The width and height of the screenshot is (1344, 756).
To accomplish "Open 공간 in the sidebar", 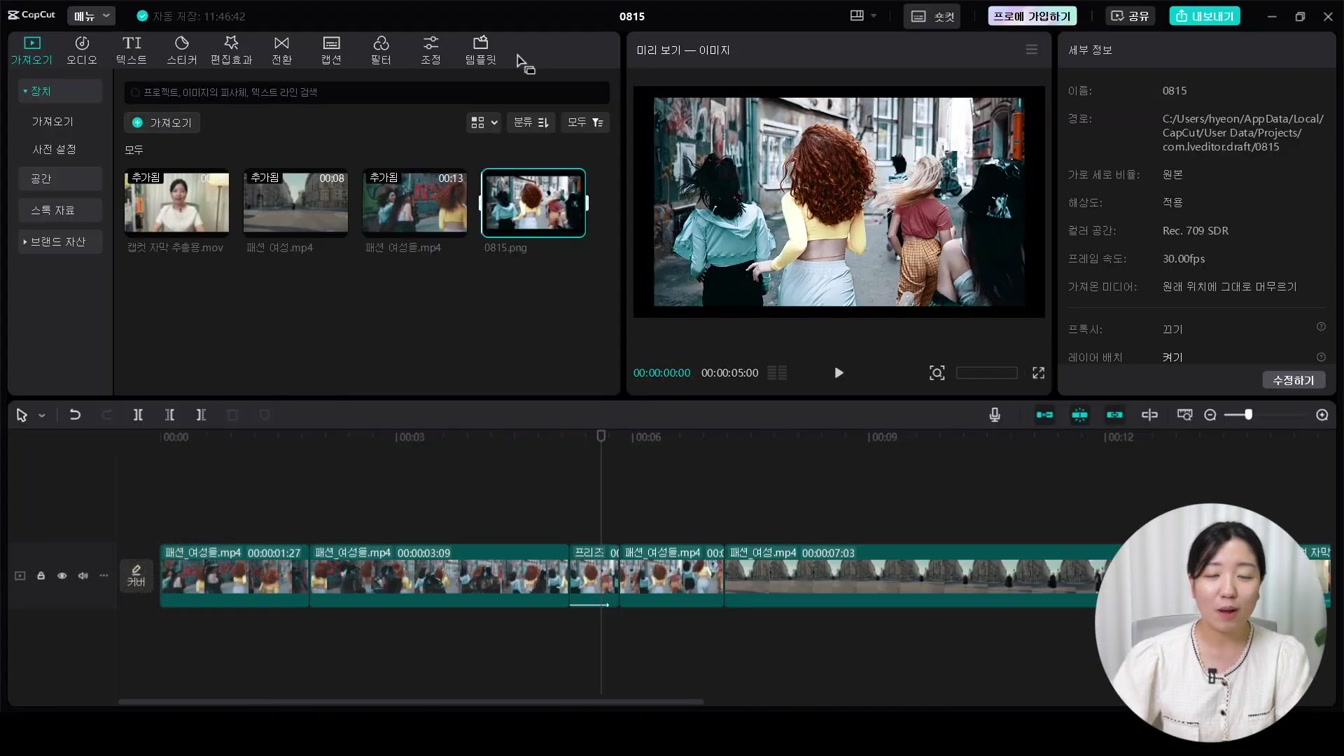I will coord(60,179).
